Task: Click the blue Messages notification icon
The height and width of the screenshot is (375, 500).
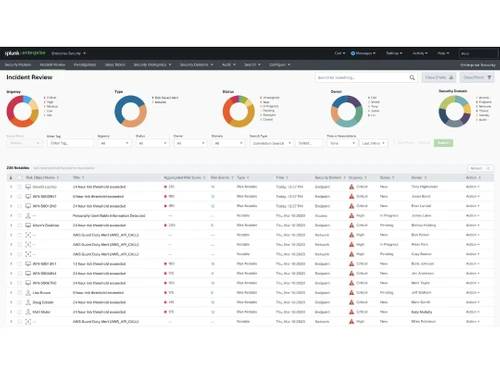Action: tap(353, 53)
